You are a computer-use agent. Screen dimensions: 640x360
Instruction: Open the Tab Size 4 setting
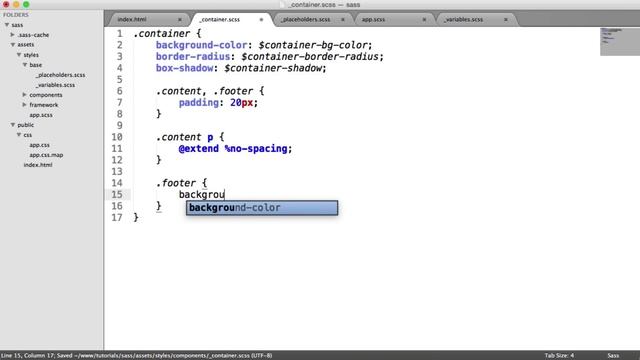pyautogui.click(x=559, y=356)
